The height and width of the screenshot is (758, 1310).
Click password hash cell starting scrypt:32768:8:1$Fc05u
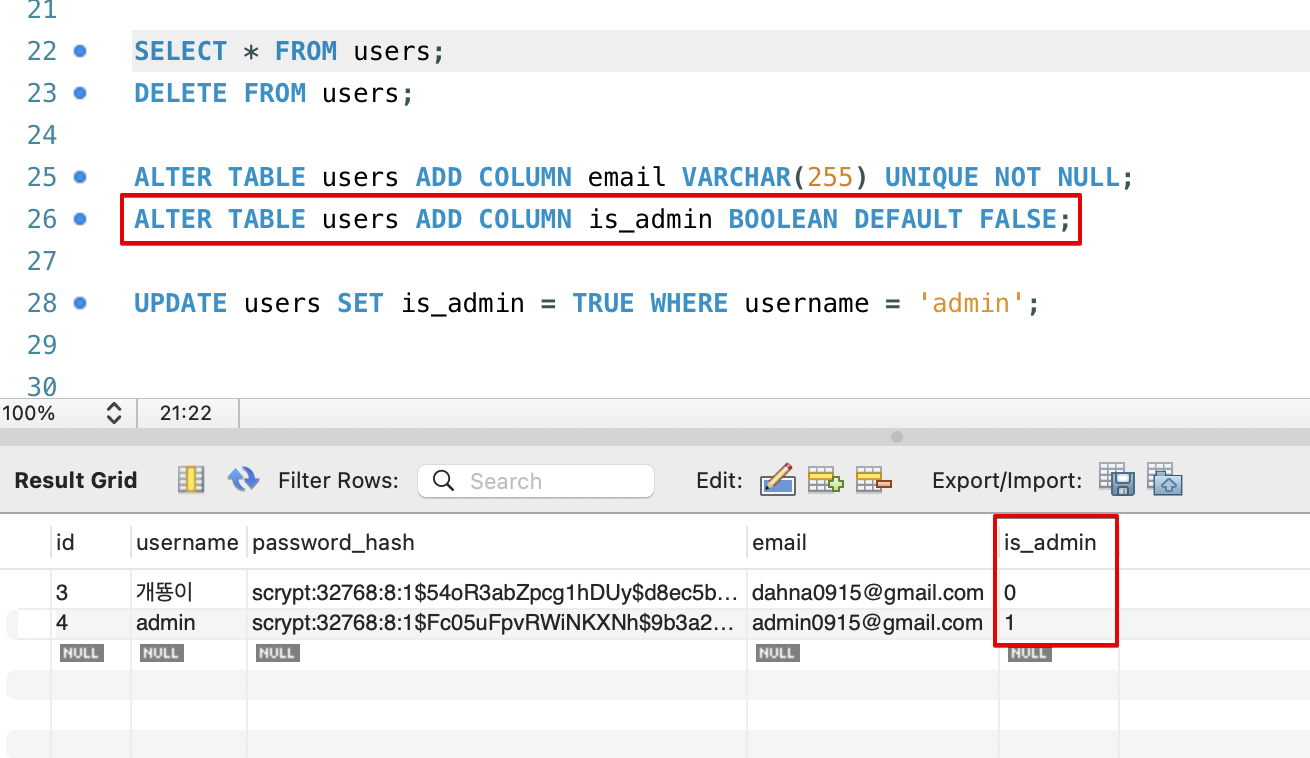point(497,623)
